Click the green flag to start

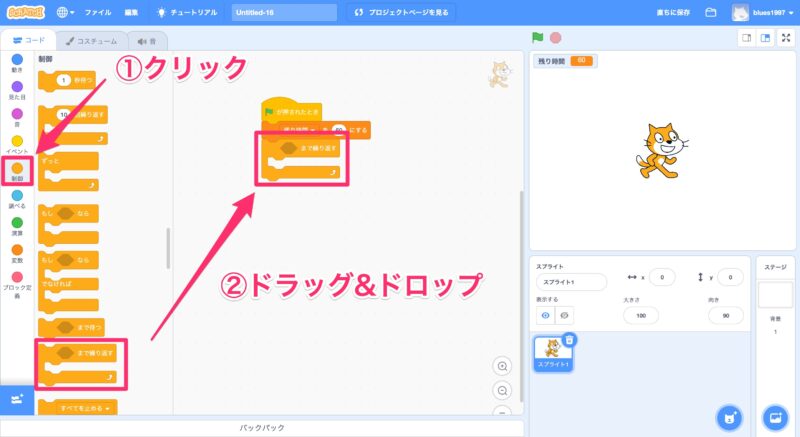coord(538,38)
